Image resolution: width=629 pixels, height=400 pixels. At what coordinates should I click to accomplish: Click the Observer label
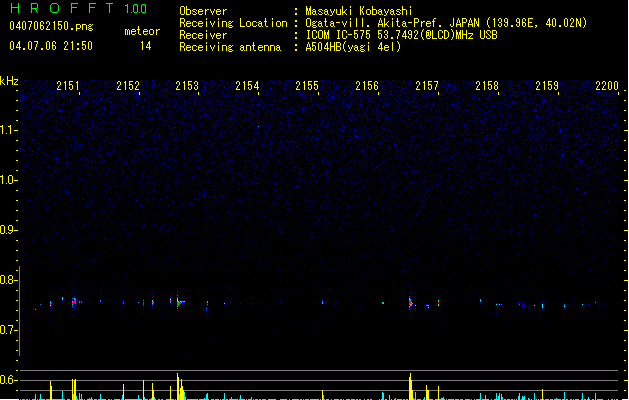pyautogui.click(x=203, y=11)
